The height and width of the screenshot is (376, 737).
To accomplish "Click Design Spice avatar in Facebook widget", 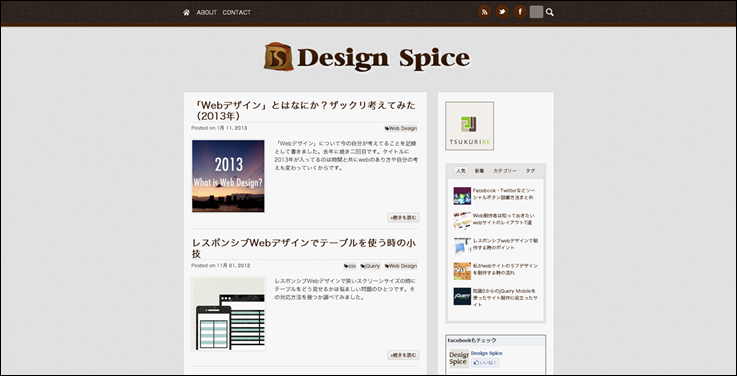I will pyautogui.click(x=459, y=359).
